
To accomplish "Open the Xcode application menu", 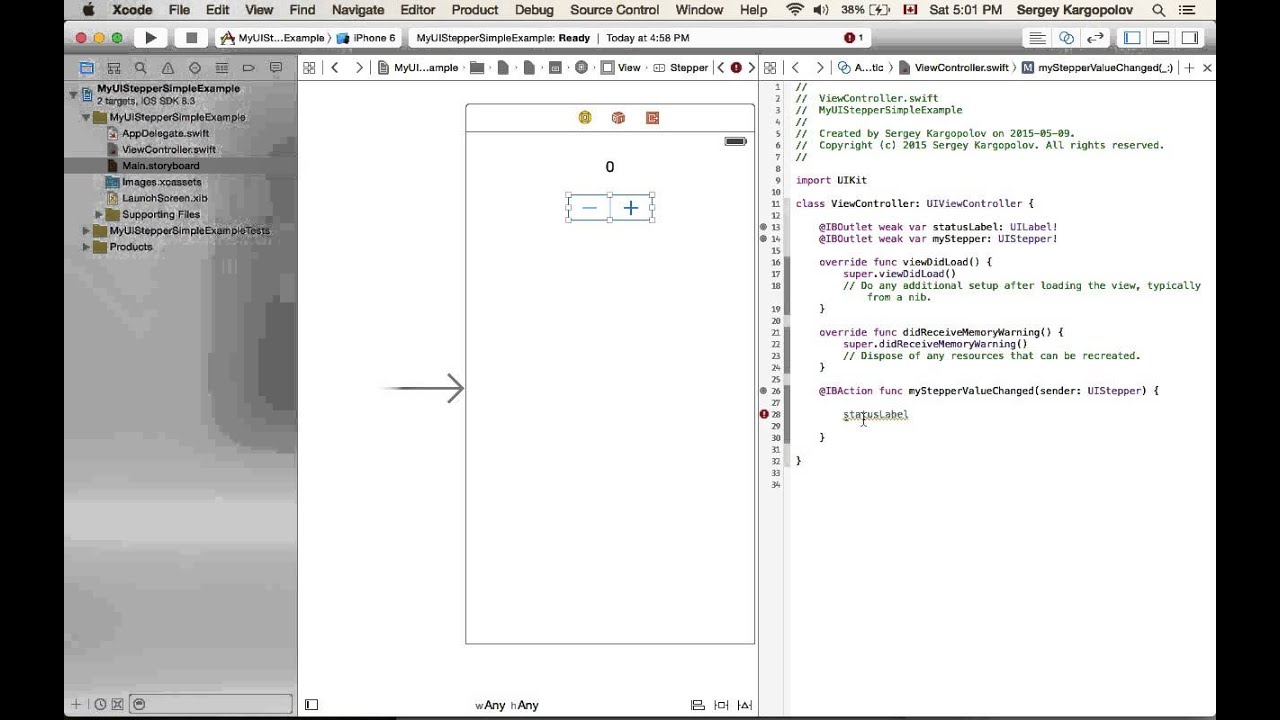I will pyautogui.click(x=132, y=10).
